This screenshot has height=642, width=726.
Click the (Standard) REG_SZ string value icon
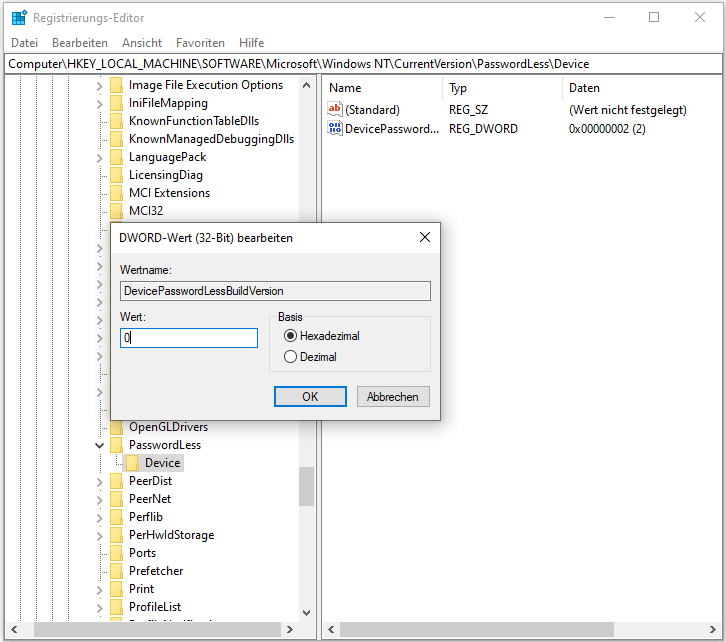(x=335, y=109)
